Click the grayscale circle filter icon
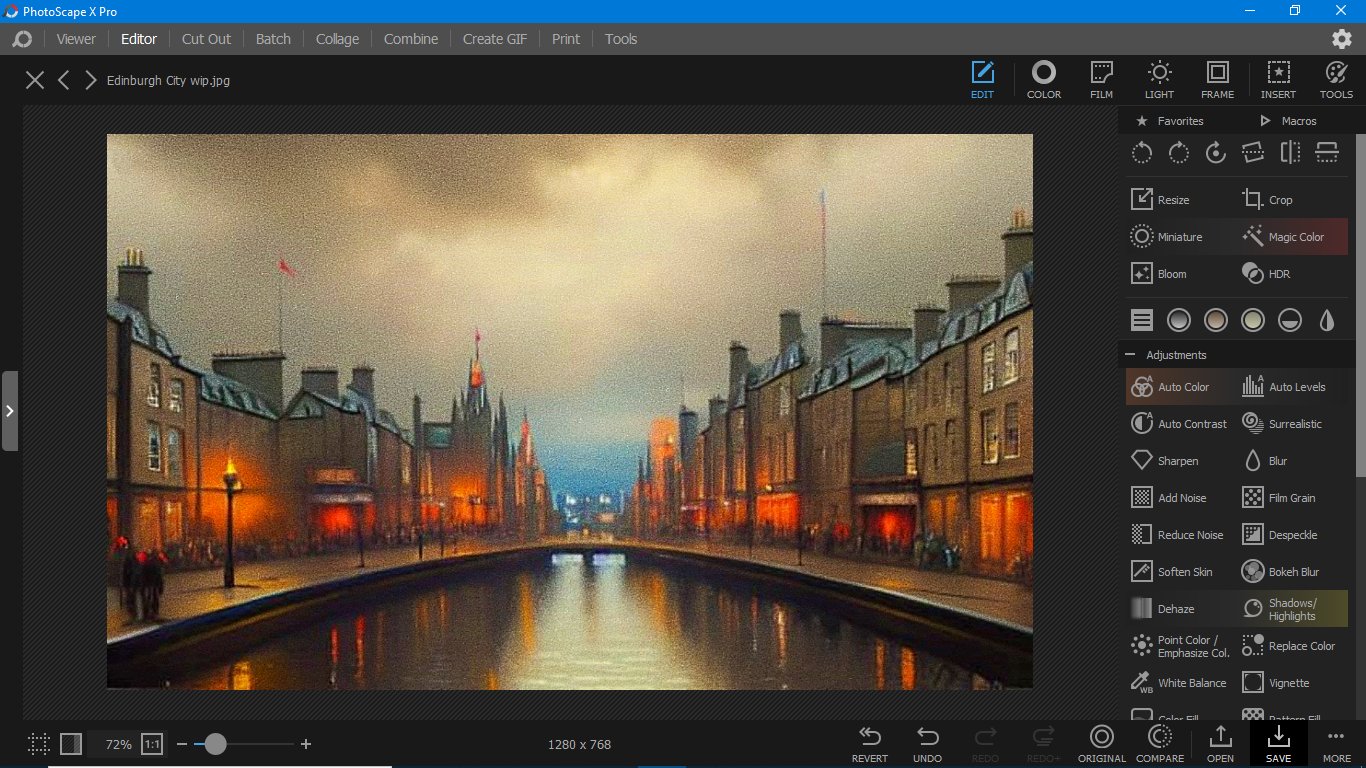 click(x=1179, y=320)
